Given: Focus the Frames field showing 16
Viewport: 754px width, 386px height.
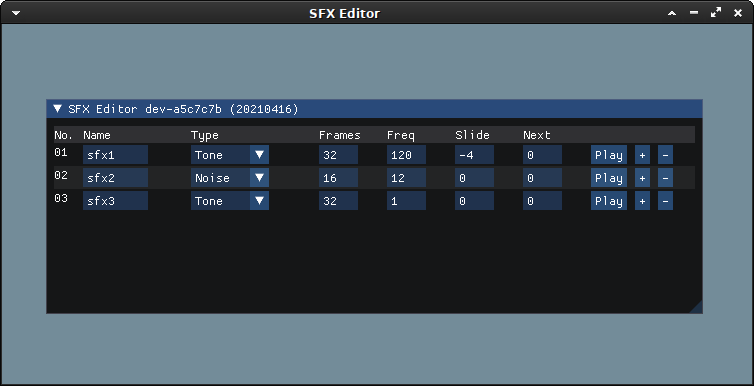Looking at the screenshot, I should [x=338, y=178].
